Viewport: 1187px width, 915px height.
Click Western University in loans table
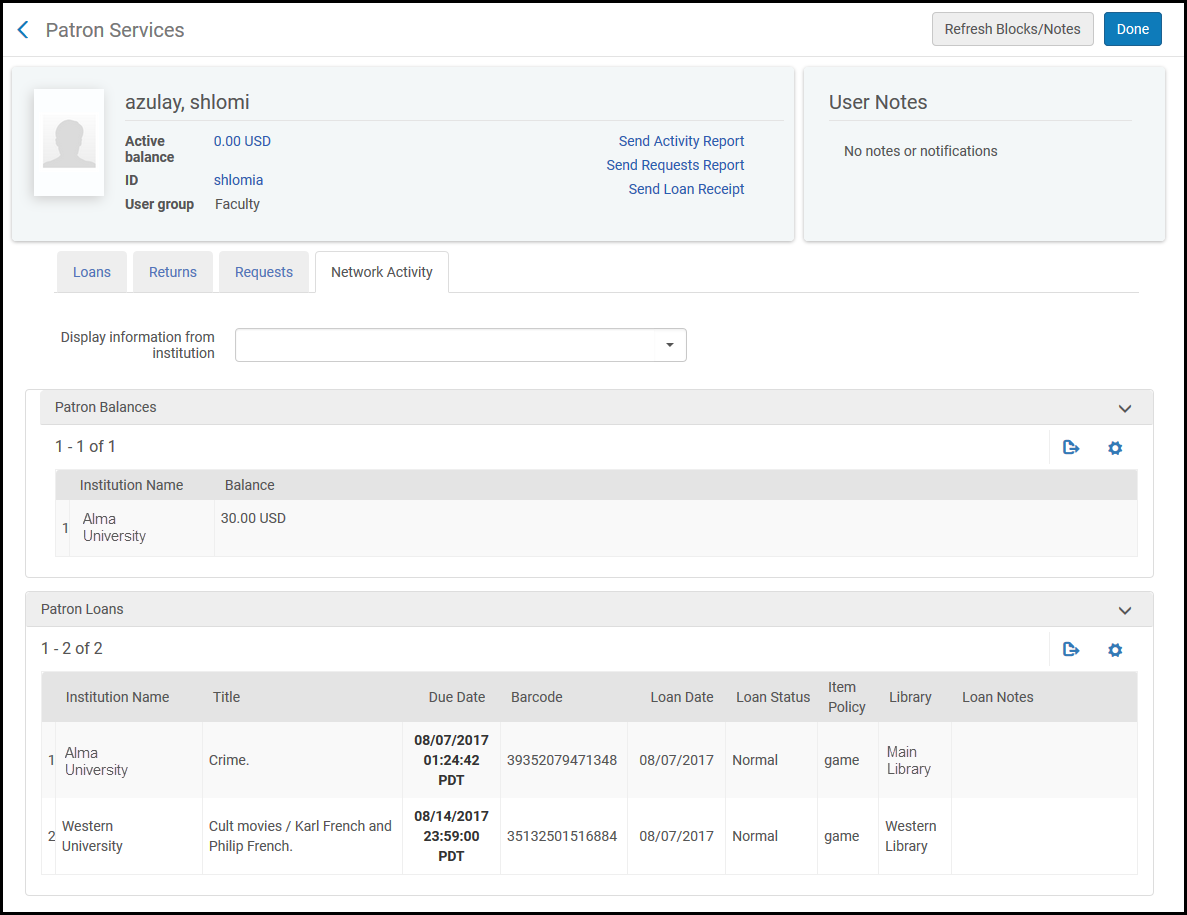[x=92, y=836]
